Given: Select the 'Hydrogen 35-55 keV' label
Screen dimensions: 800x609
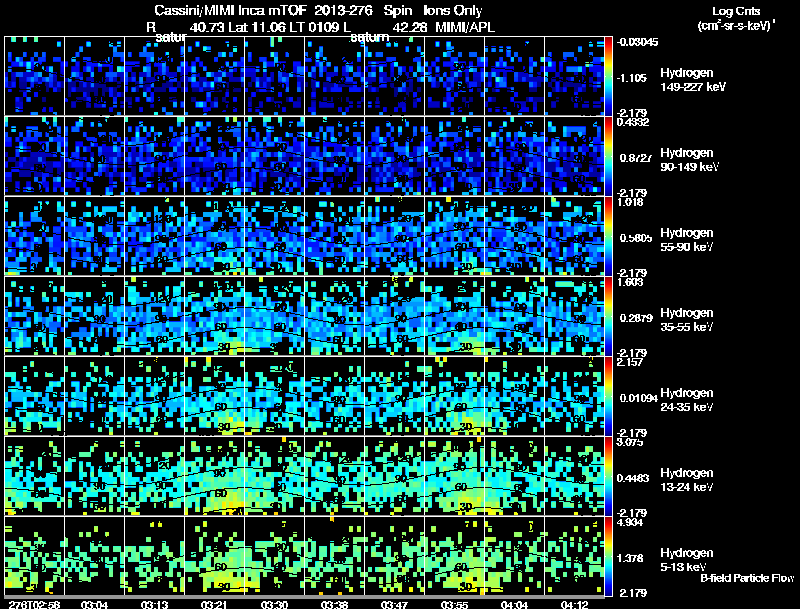Looking at the screenshot, I should [687, 320].
